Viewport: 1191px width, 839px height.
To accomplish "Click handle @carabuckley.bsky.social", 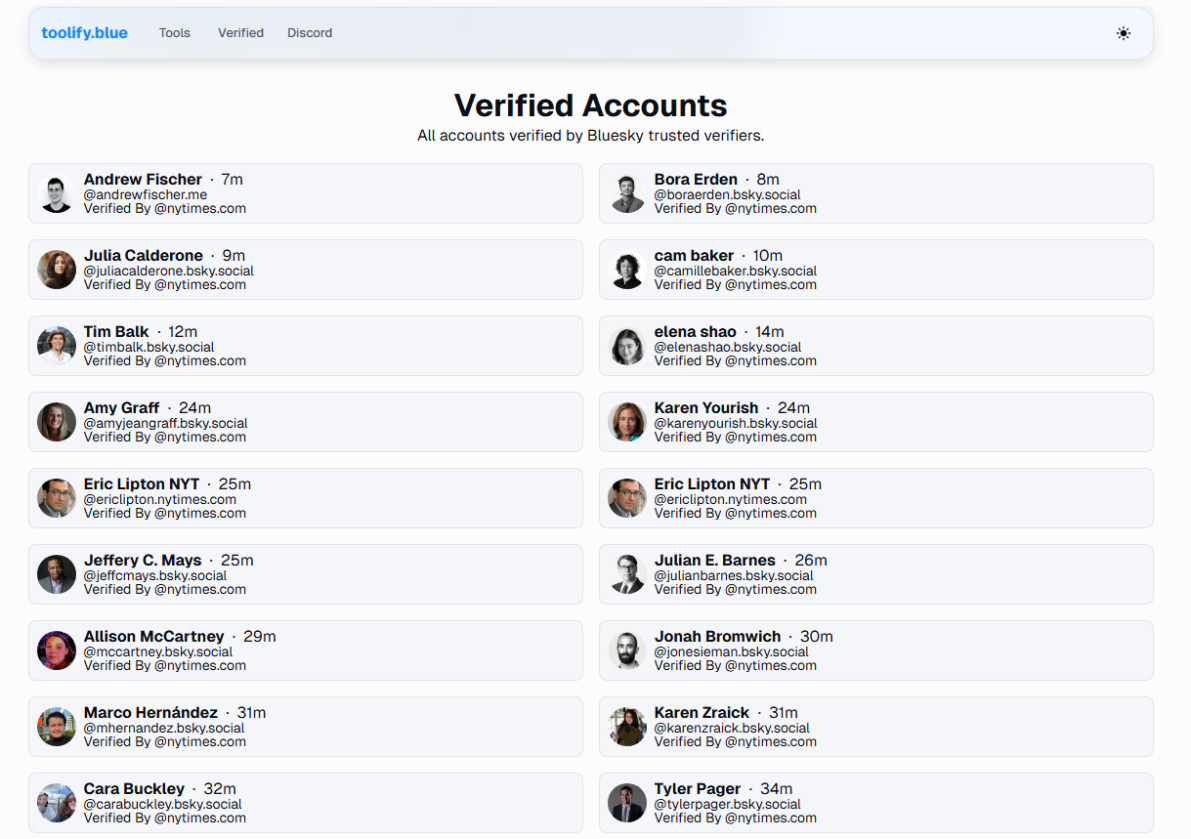I will click(163, 804).
